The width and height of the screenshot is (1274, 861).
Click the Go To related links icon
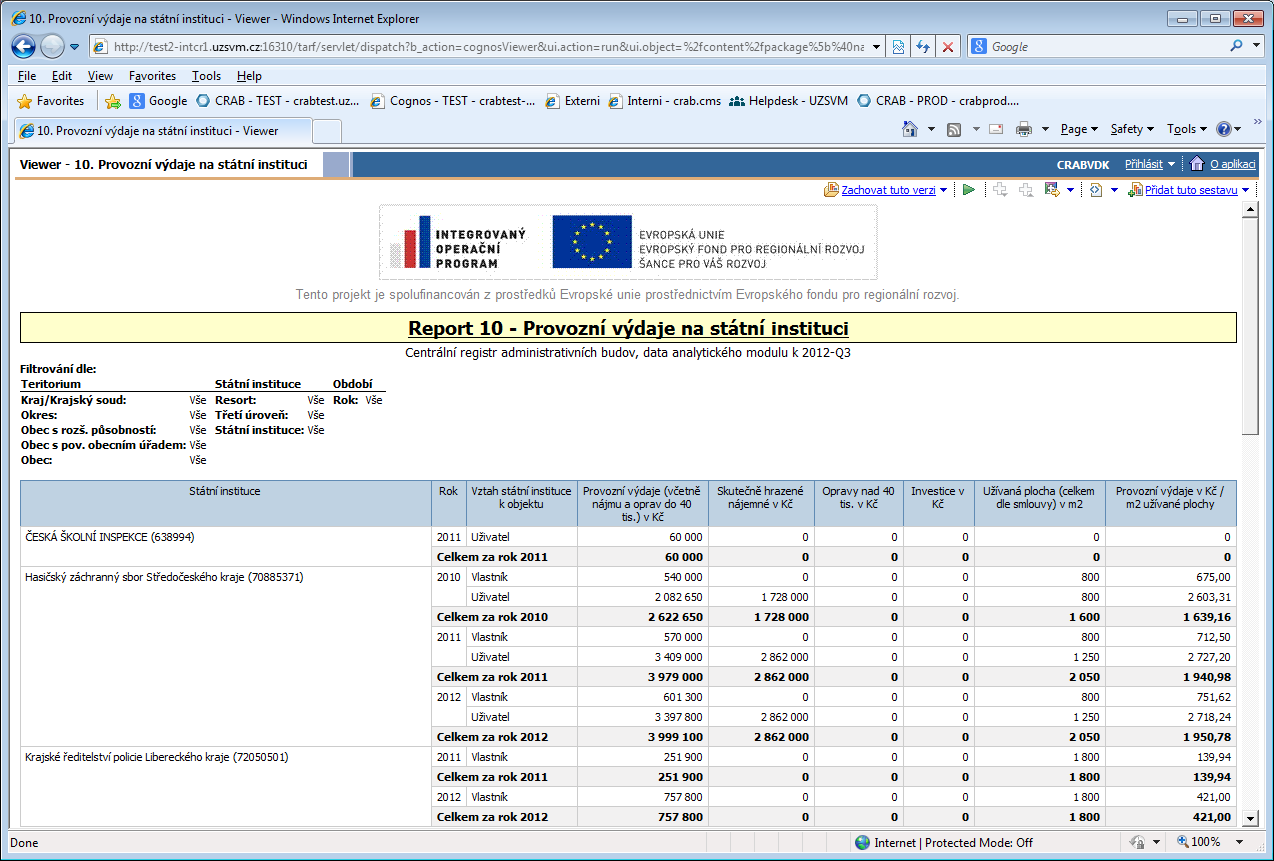(x=1052, y=190)
